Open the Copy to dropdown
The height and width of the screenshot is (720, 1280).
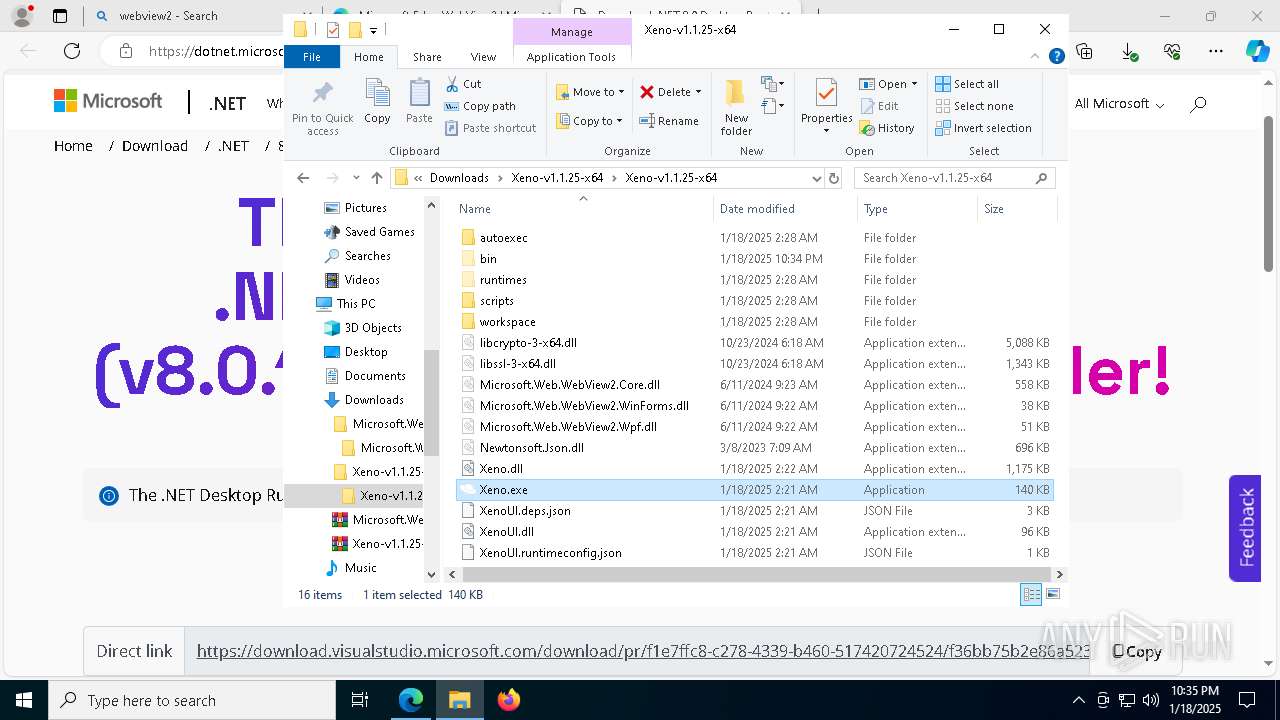[x=590, y=121]
